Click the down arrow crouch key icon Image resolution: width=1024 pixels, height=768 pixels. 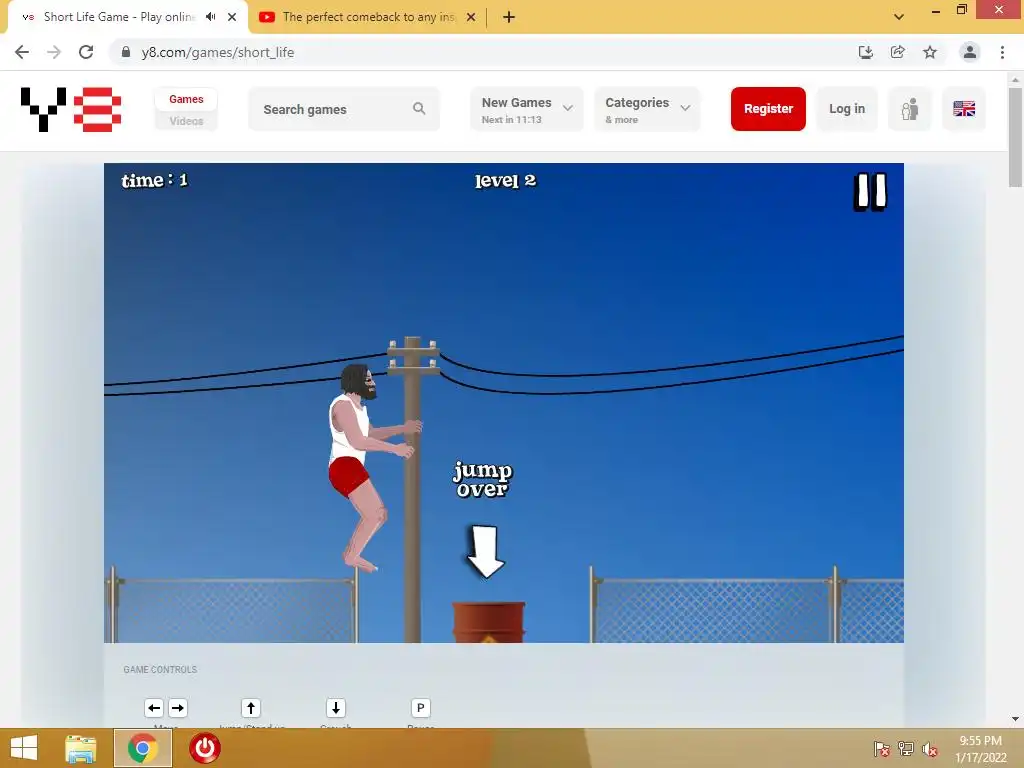coord(336,708)
